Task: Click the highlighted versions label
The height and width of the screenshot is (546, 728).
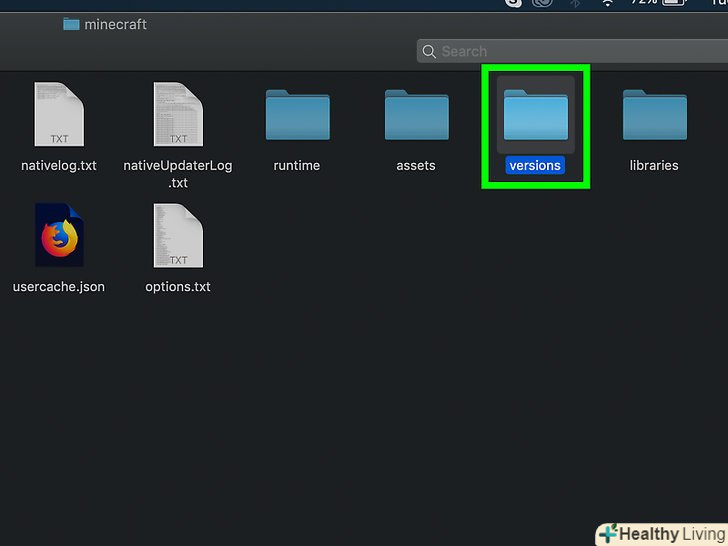Action: pyautogui.click(x=535, y=166)
